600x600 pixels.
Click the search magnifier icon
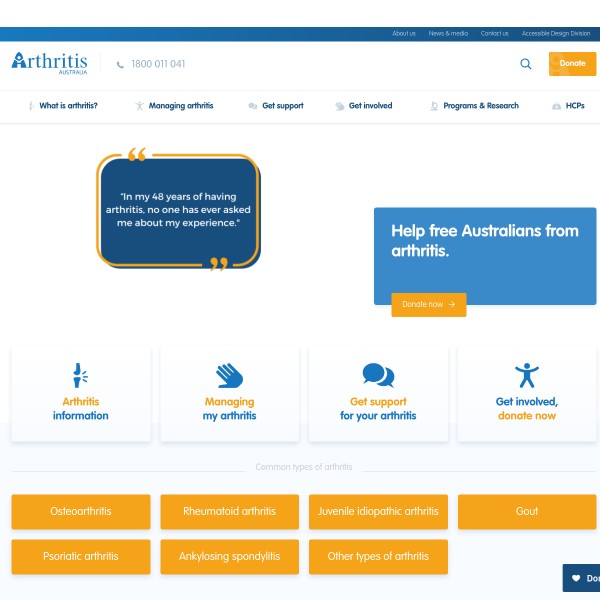526,64
